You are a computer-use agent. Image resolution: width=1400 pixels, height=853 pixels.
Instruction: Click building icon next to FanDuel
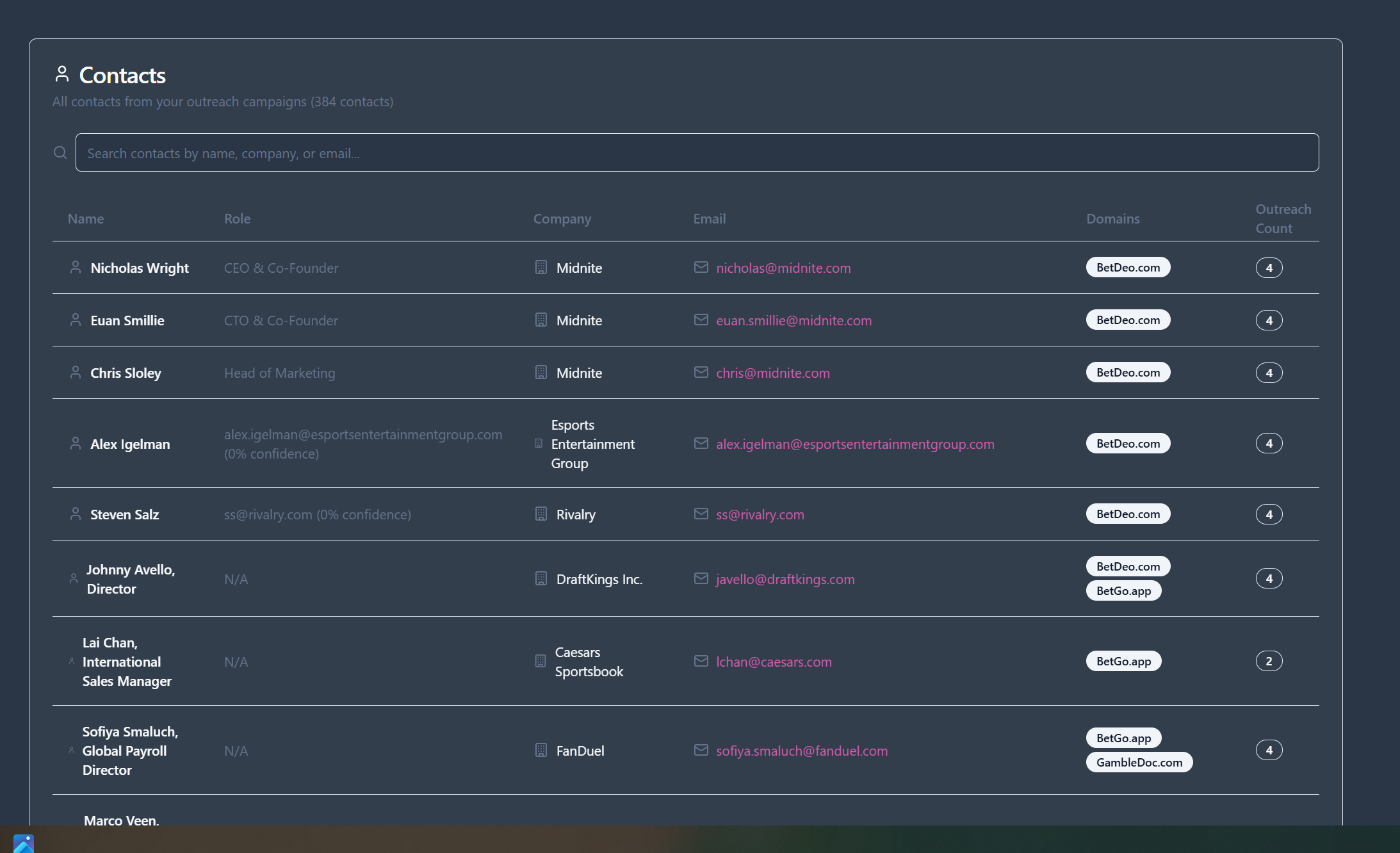[541, 751]
